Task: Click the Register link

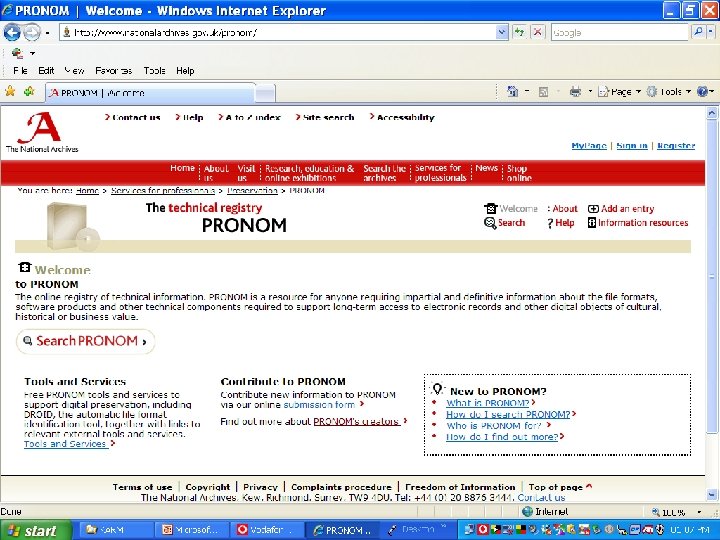Action: click(676, 146)
